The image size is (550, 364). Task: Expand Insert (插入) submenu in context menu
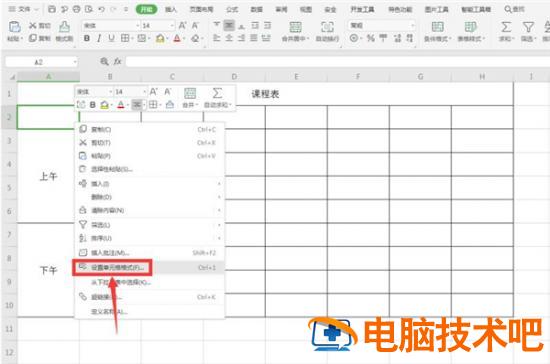(x=150, y=184)
